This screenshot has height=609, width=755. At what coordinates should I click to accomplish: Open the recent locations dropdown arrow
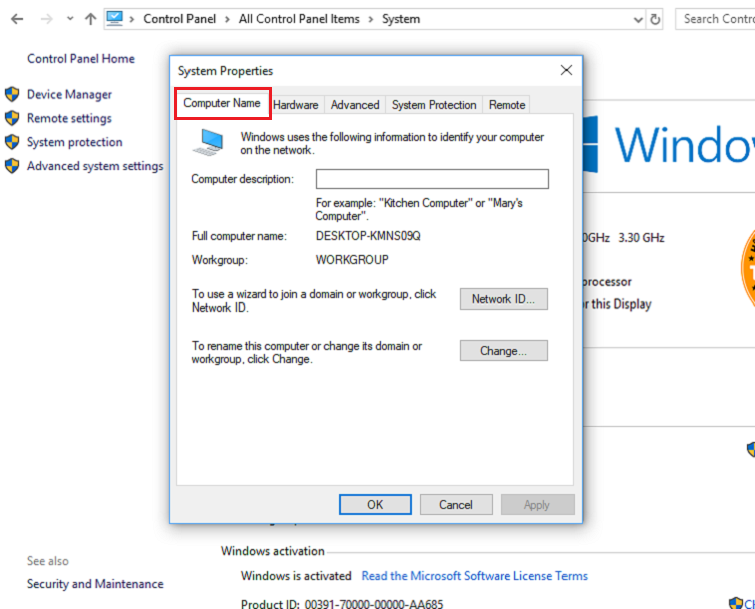[x=69, y=19]
